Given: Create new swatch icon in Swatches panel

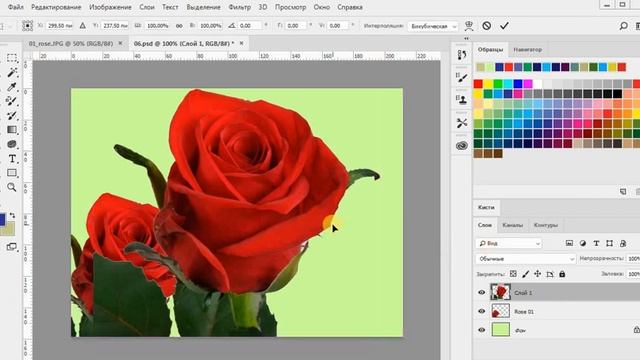Looking at the screenshot, I should 623,191.
